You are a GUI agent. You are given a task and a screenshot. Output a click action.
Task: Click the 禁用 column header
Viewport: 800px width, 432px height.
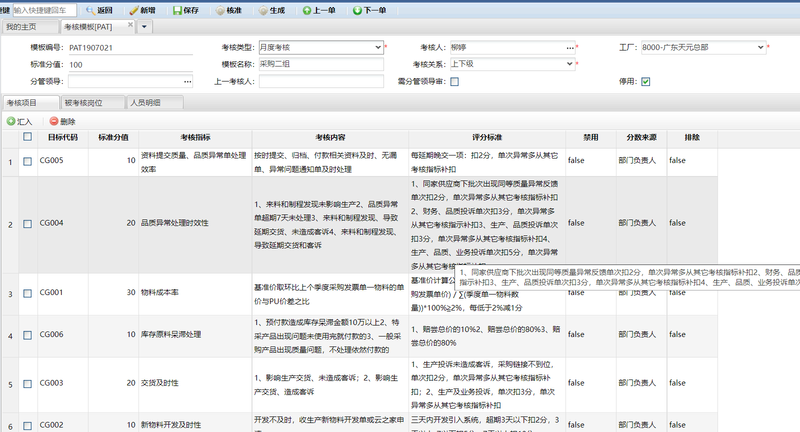click(591, 137)
